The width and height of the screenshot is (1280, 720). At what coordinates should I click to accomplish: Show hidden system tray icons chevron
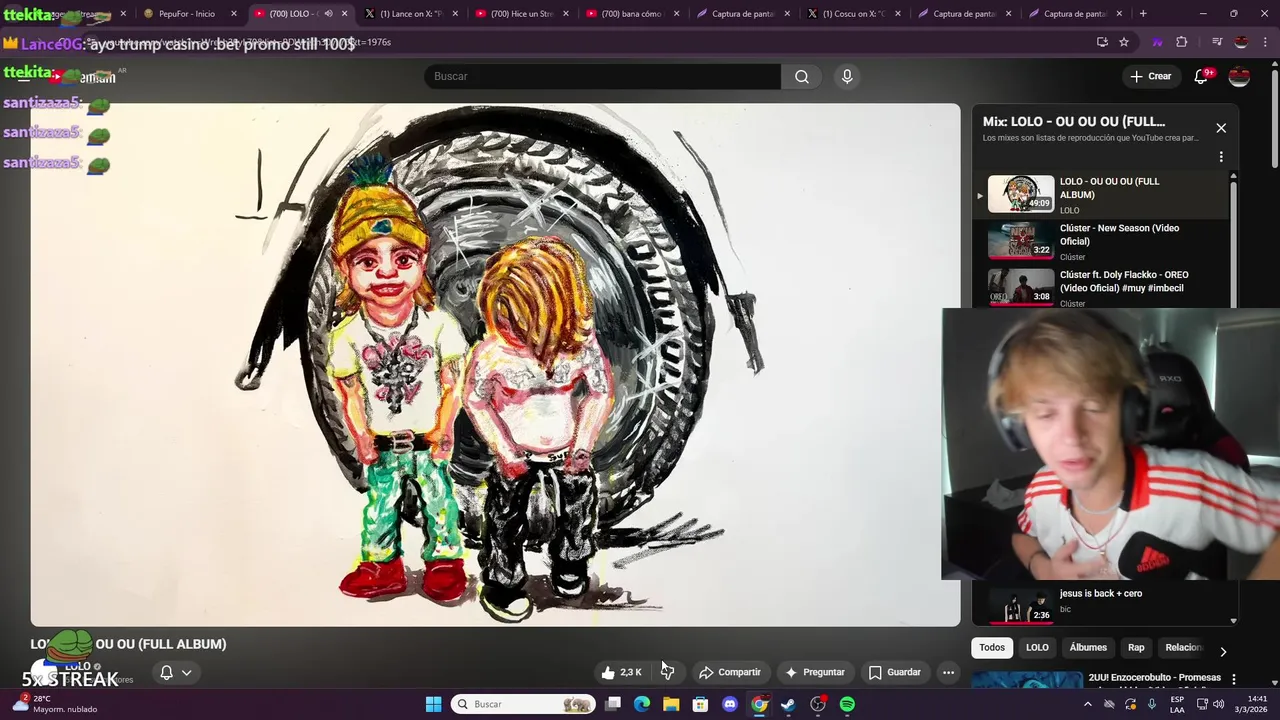[x=1088, y=704]
